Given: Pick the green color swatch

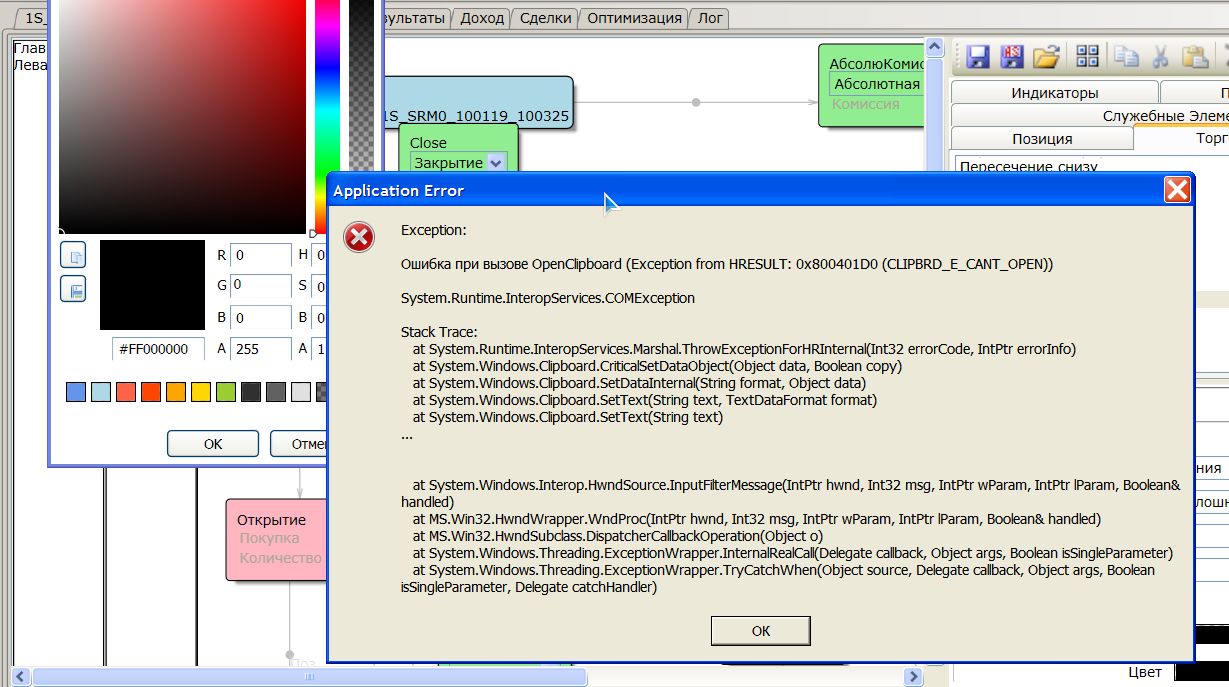Looking at the screenshot, I should [226, 392].
